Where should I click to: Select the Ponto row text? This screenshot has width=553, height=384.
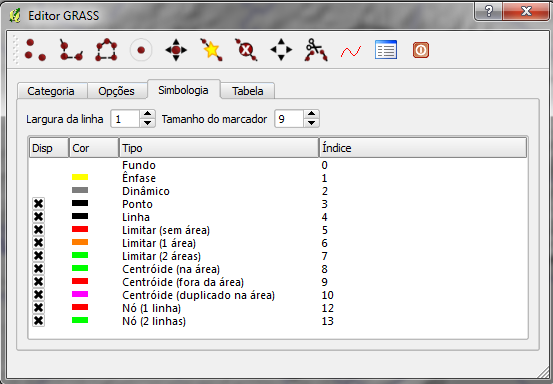[x=137, y=204]
